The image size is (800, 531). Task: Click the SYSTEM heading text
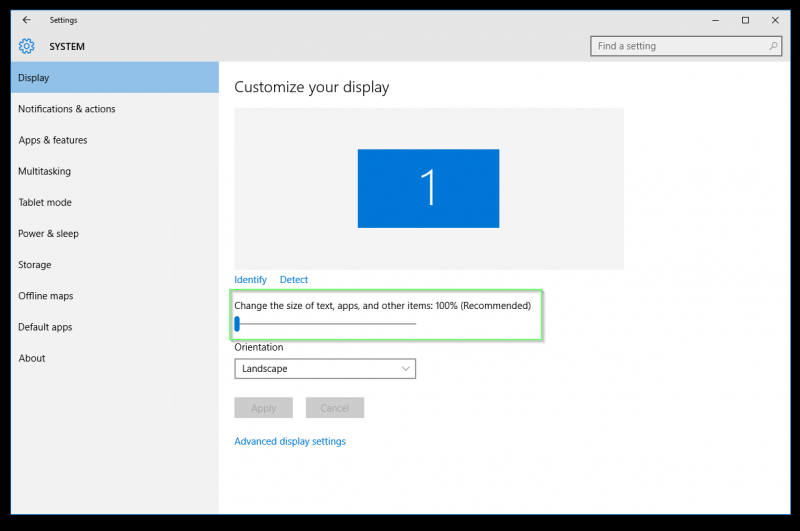click(x=67, y=46)
